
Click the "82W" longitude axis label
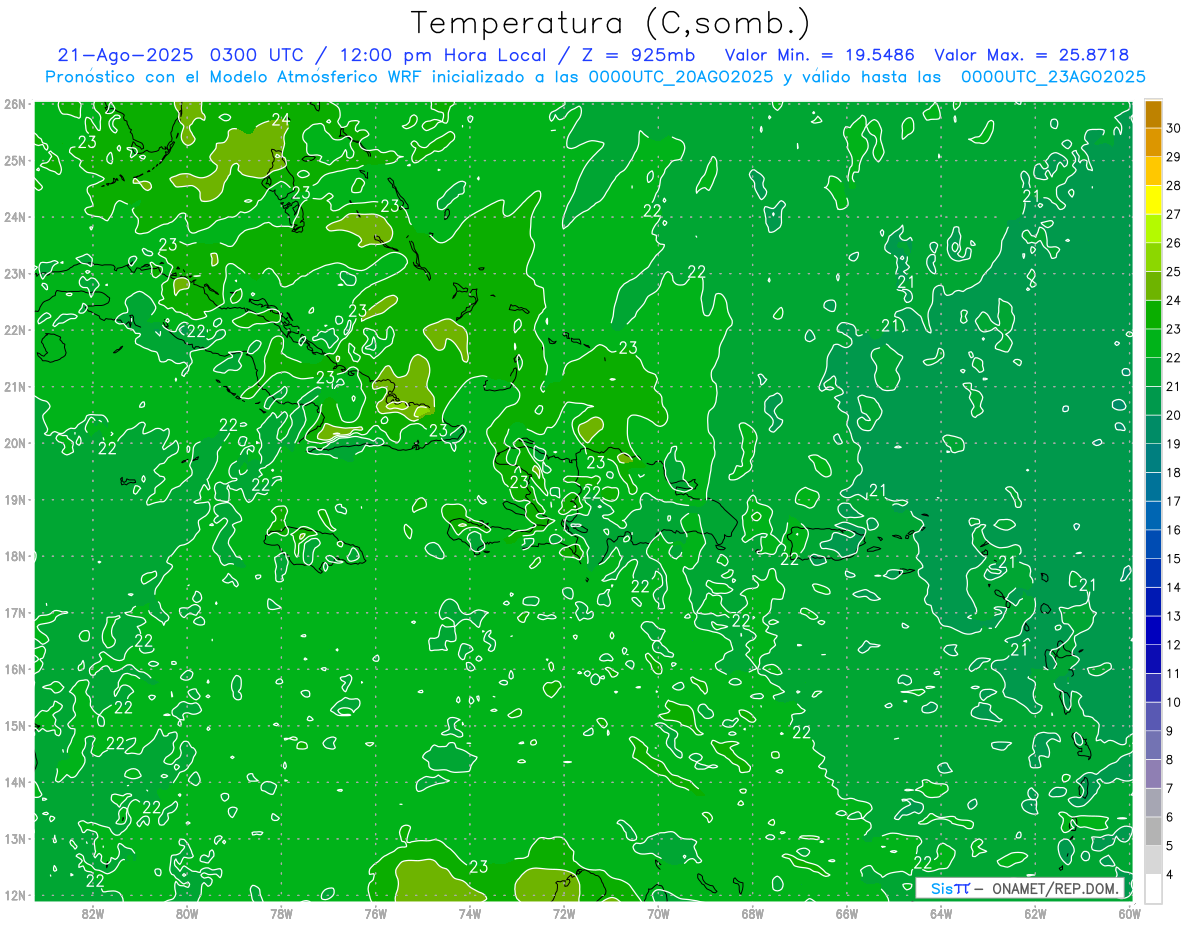93,913
